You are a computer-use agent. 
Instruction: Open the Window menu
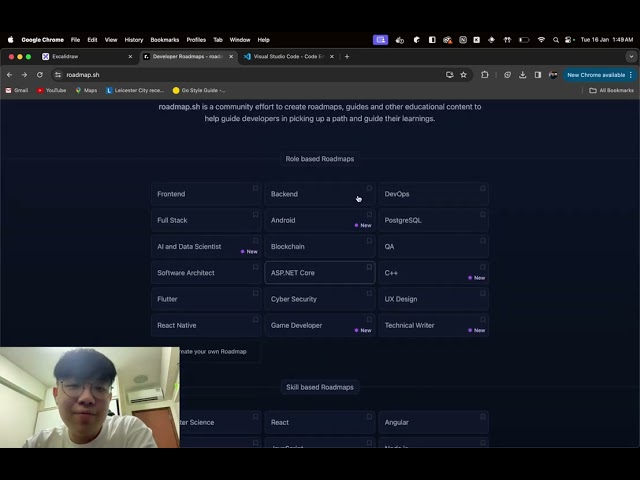point(240,40)
